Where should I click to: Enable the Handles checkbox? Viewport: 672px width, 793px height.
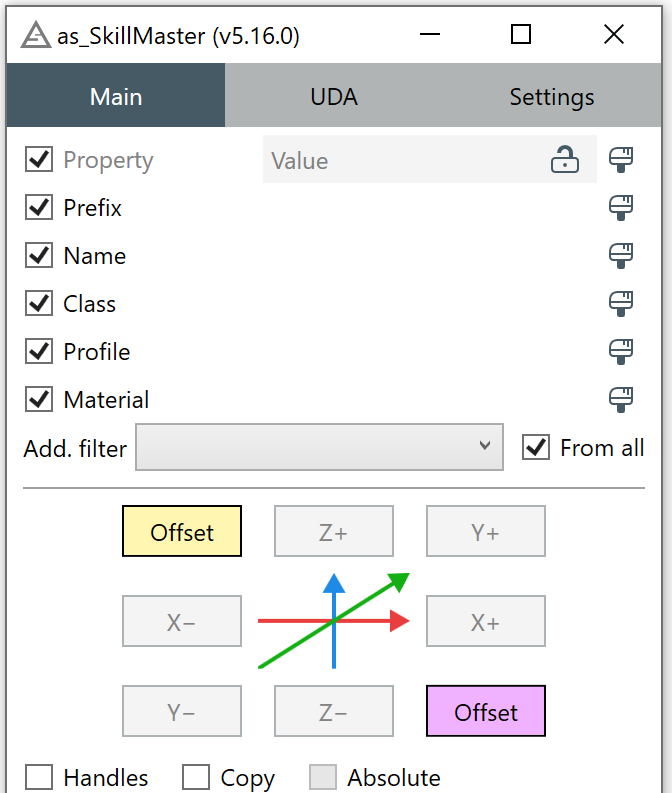39,778
